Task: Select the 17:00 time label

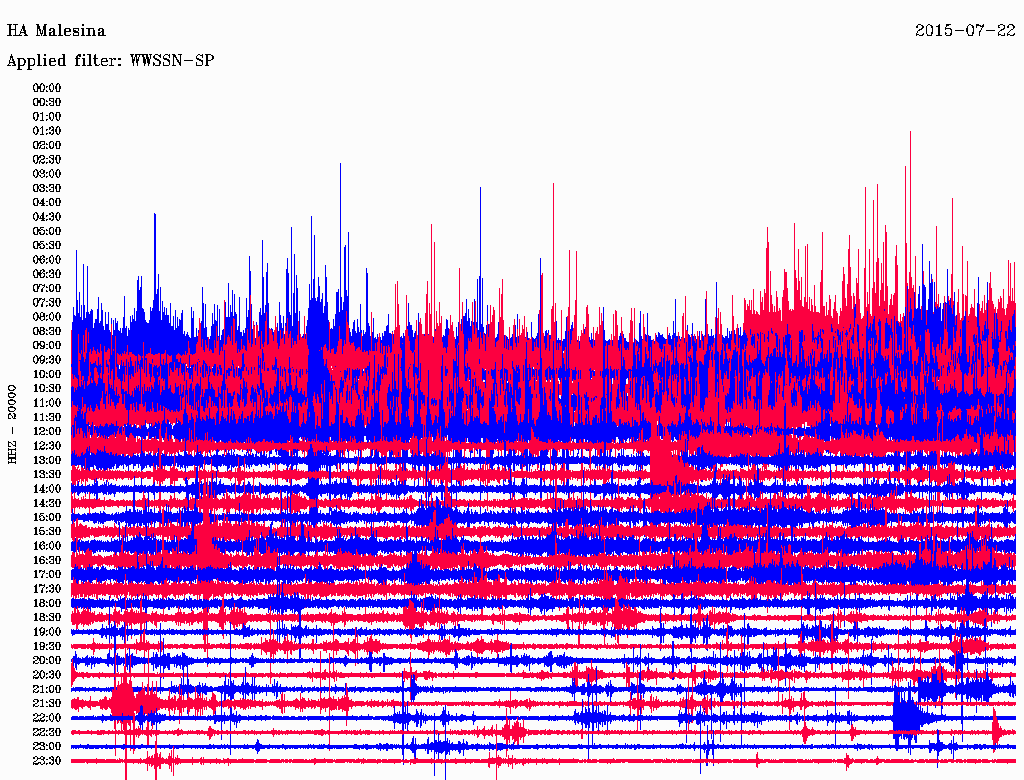Action: pos(47,575)
